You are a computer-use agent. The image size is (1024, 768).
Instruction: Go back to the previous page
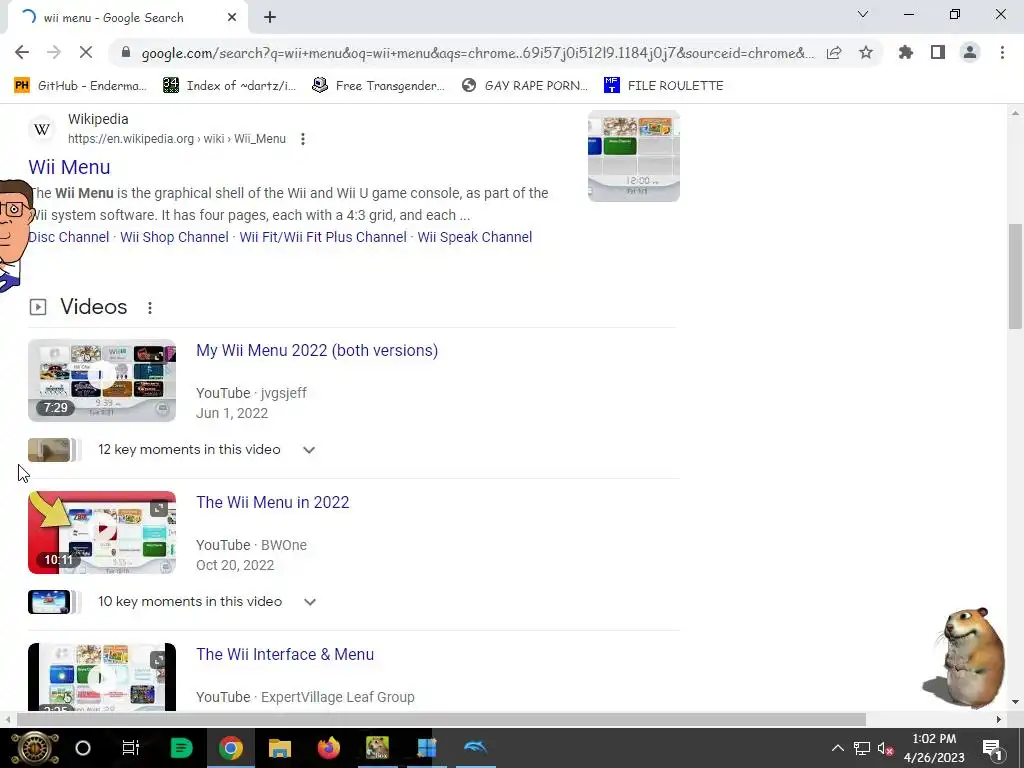[22, 53]
